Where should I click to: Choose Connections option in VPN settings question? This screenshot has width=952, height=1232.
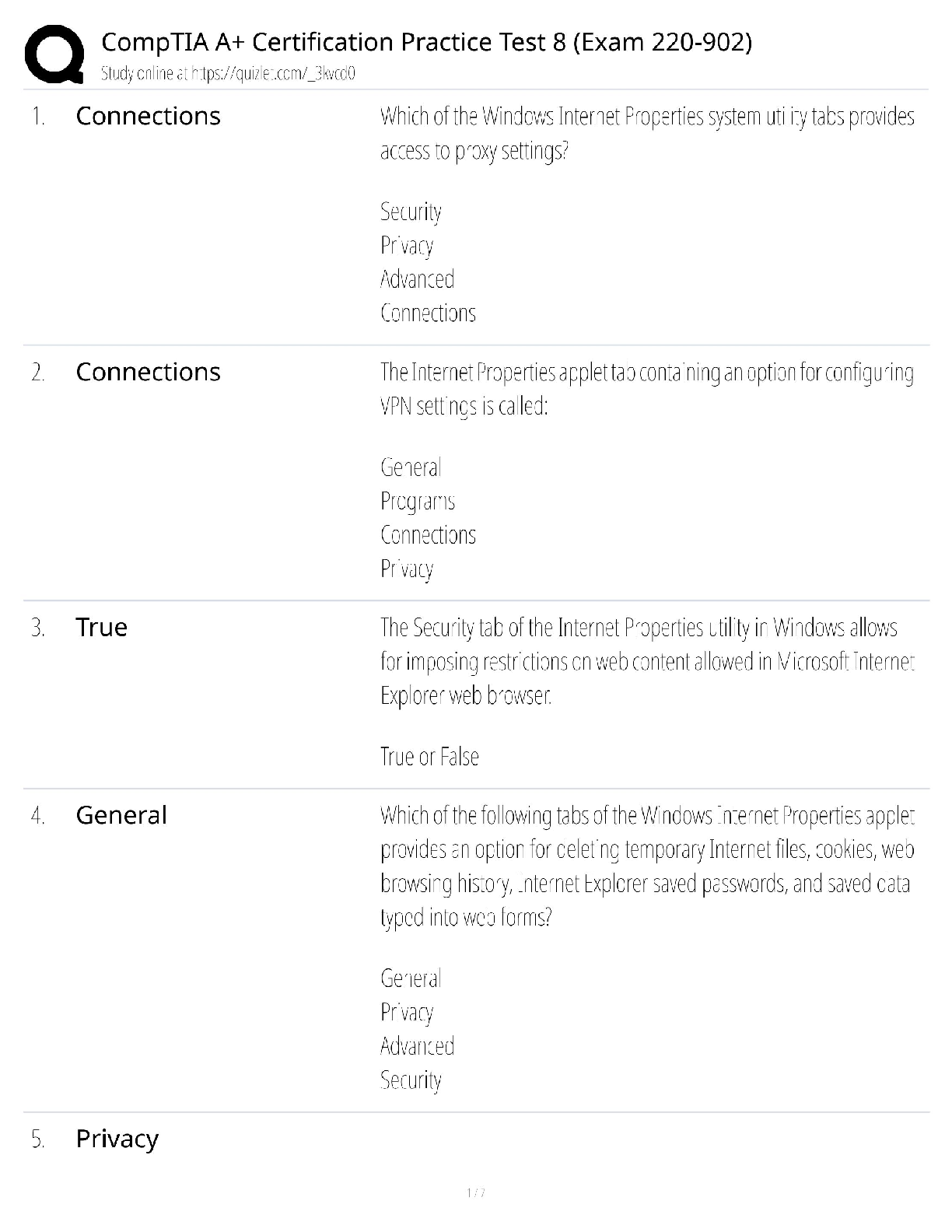tap(428, 535)
